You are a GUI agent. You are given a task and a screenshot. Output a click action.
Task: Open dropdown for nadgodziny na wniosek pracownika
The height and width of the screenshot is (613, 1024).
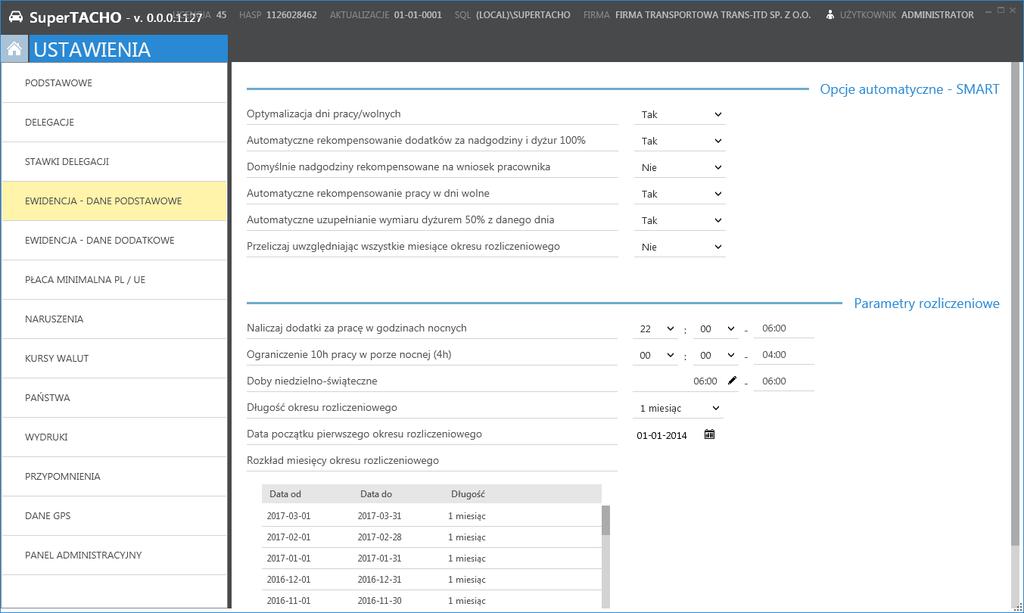[x=680, y=168]
